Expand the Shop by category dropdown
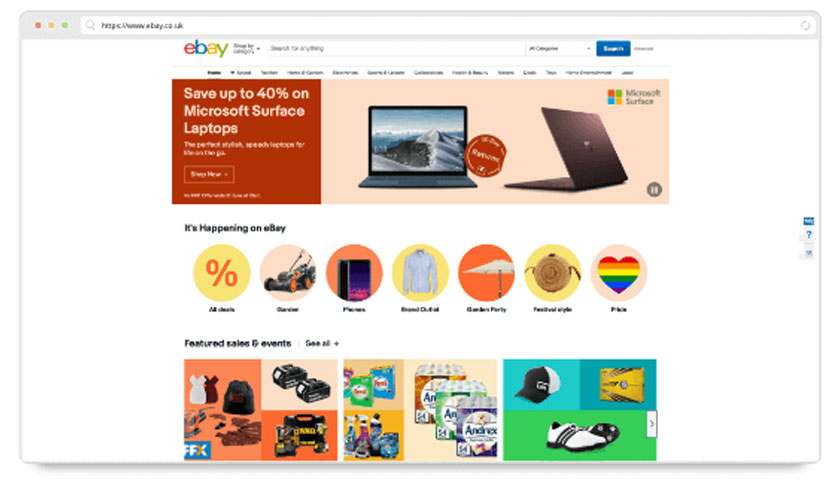Image resolution: width=840 pixels, height=484 pixels. click(246, 48)
